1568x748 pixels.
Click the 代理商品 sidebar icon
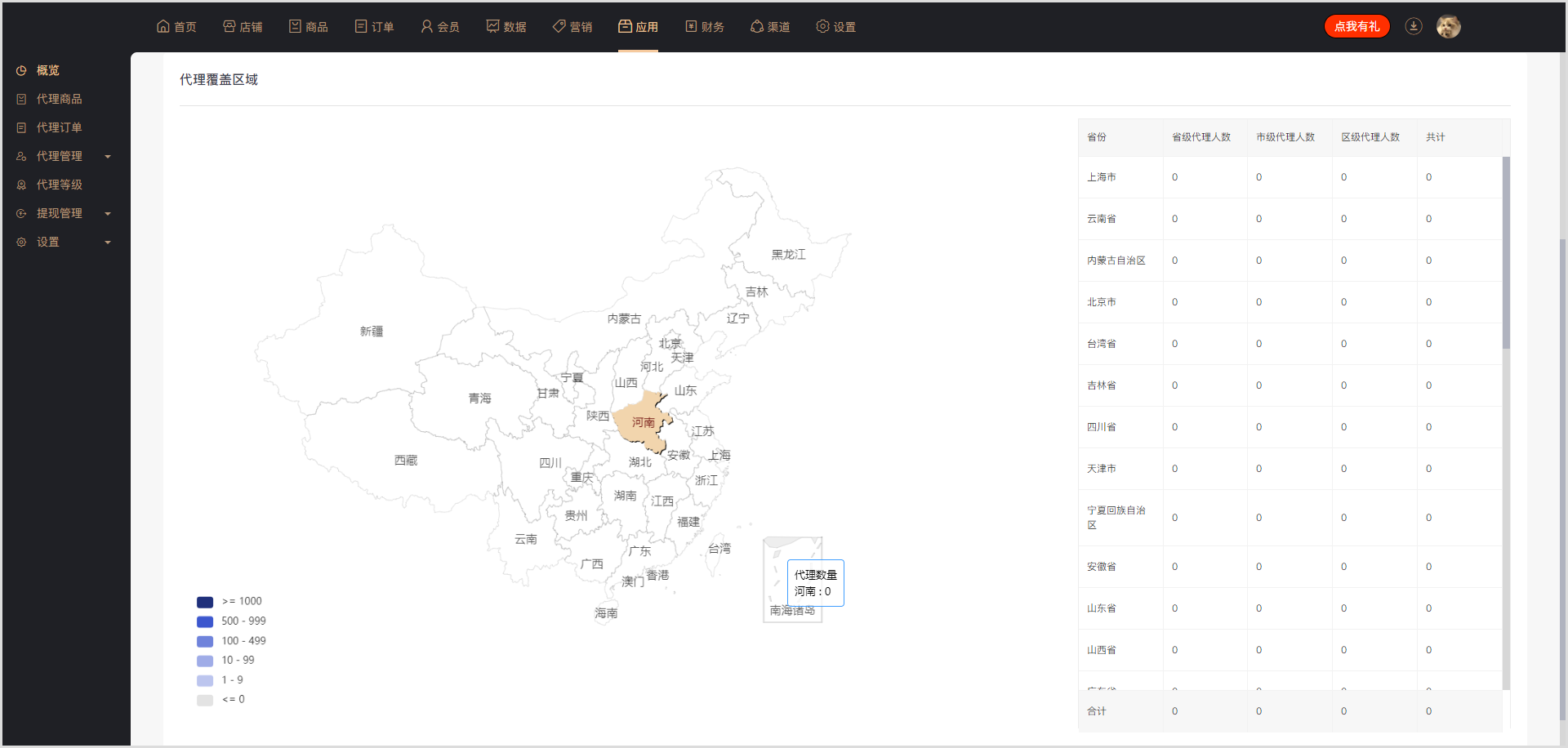click(x=21, y=100)
